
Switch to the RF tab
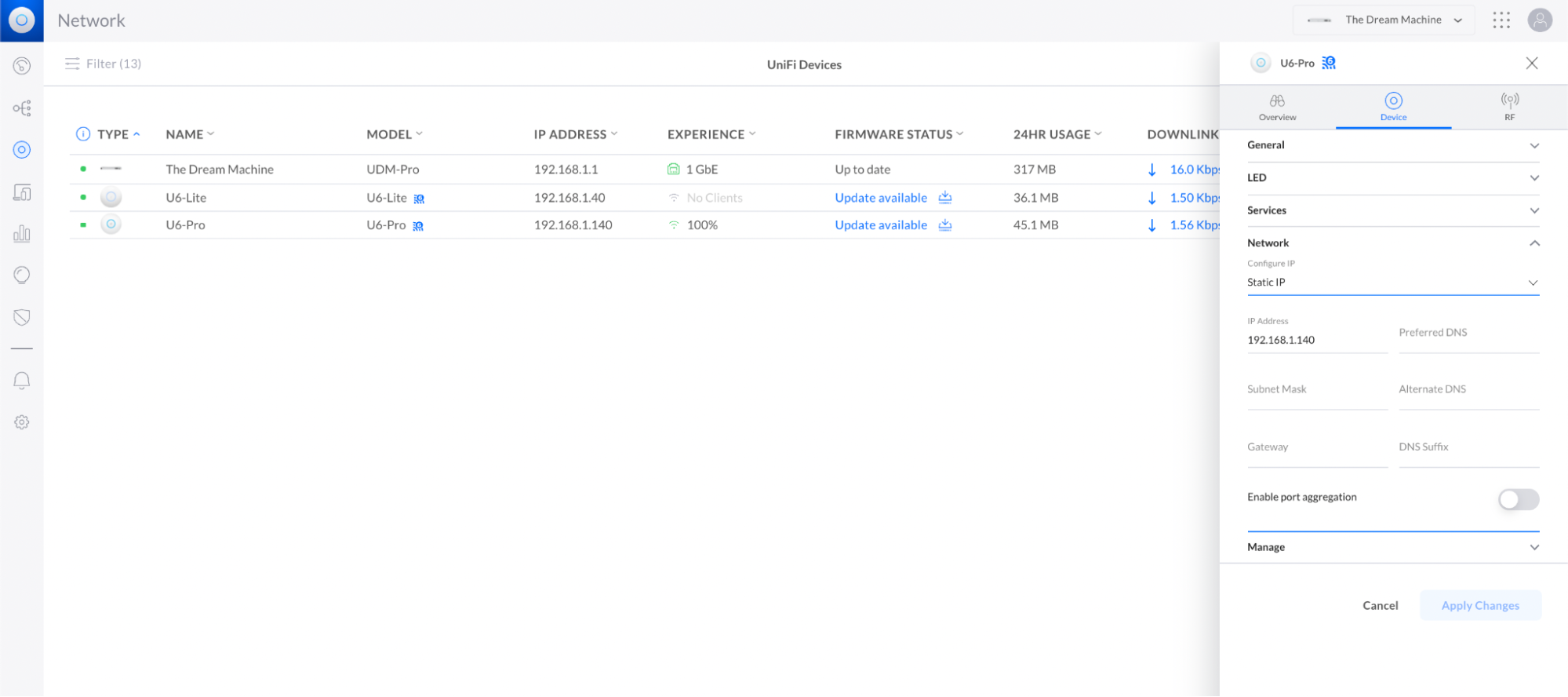[1509, 108]
